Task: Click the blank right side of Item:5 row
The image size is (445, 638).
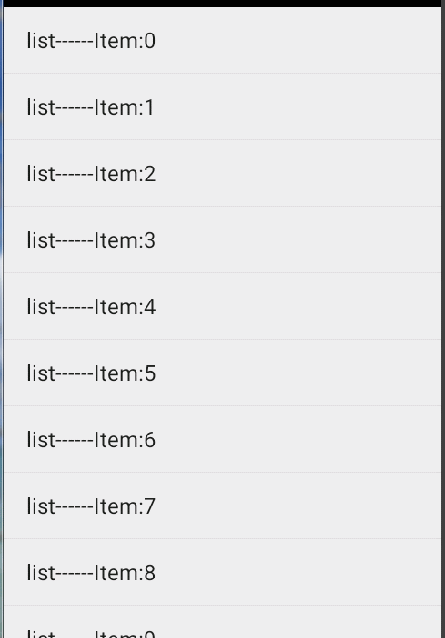Action: (299, 373)
